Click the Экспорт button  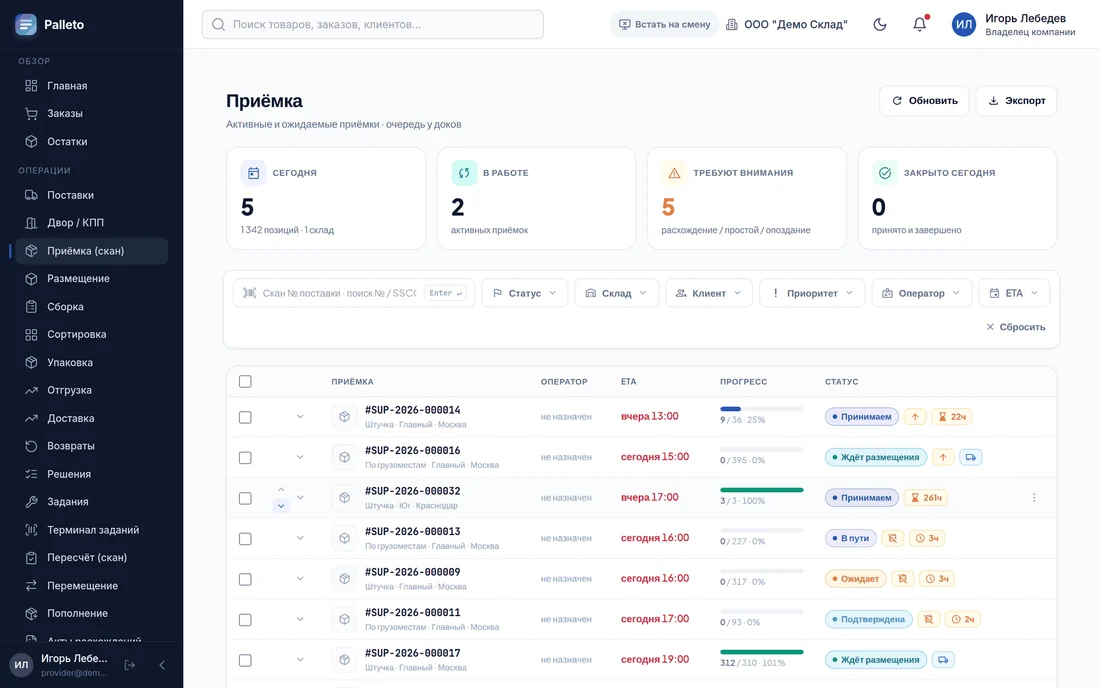coord(1017,101)
